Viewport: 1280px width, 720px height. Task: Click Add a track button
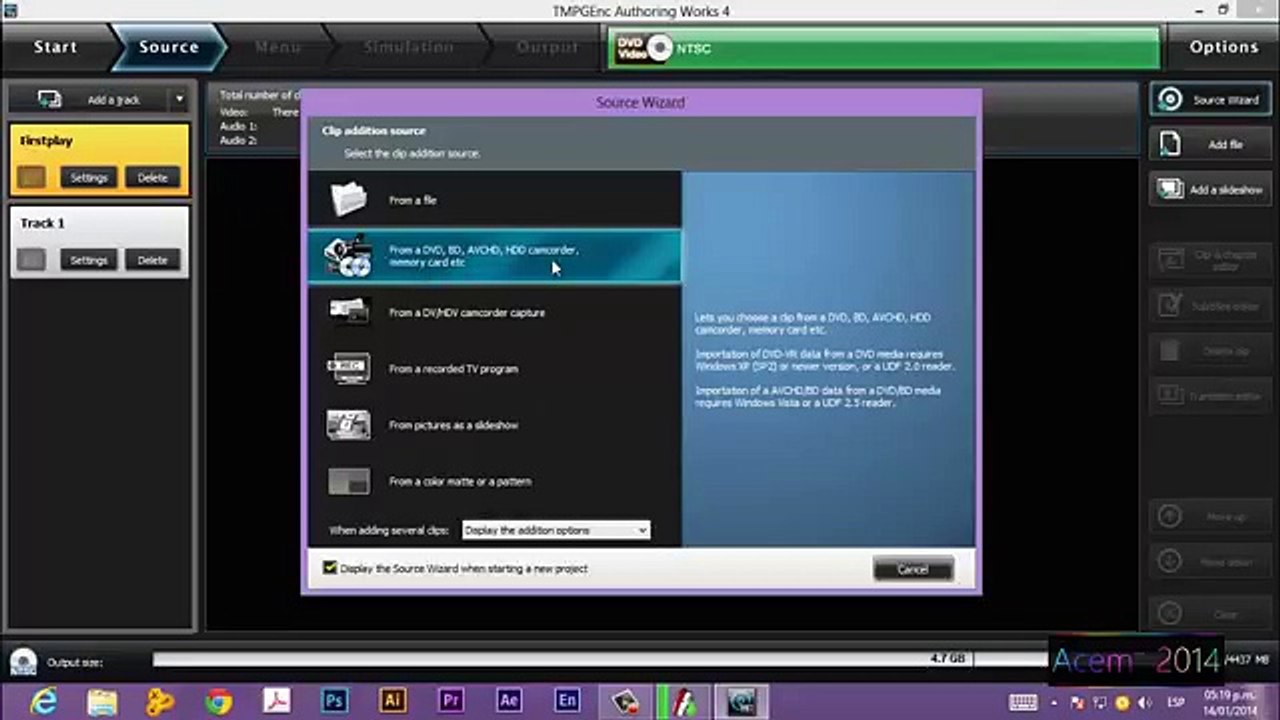click(90, 99)
